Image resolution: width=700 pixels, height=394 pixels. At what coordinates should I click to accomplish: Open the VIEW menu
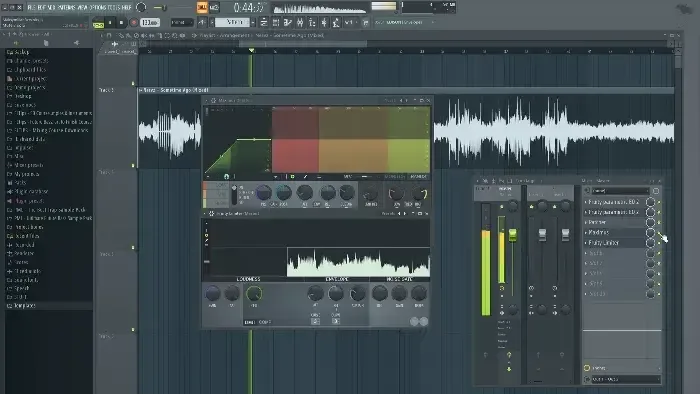click(83, 7)
